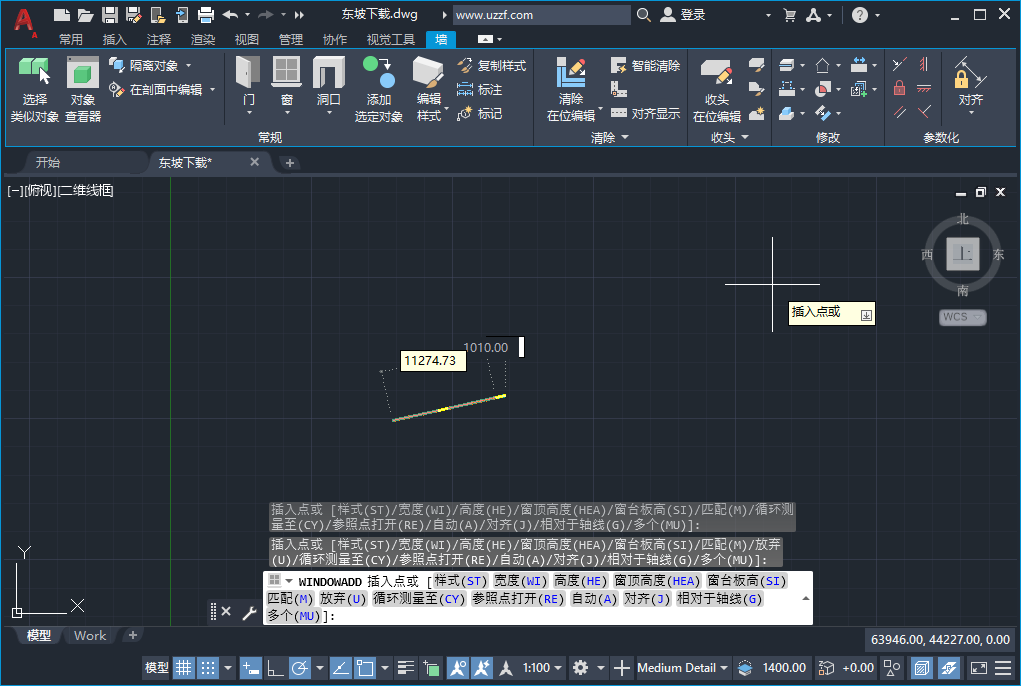Expand the 隔离对象 dropdown arrow
This screenshot has width=1021, height=686.
(188, 66)
